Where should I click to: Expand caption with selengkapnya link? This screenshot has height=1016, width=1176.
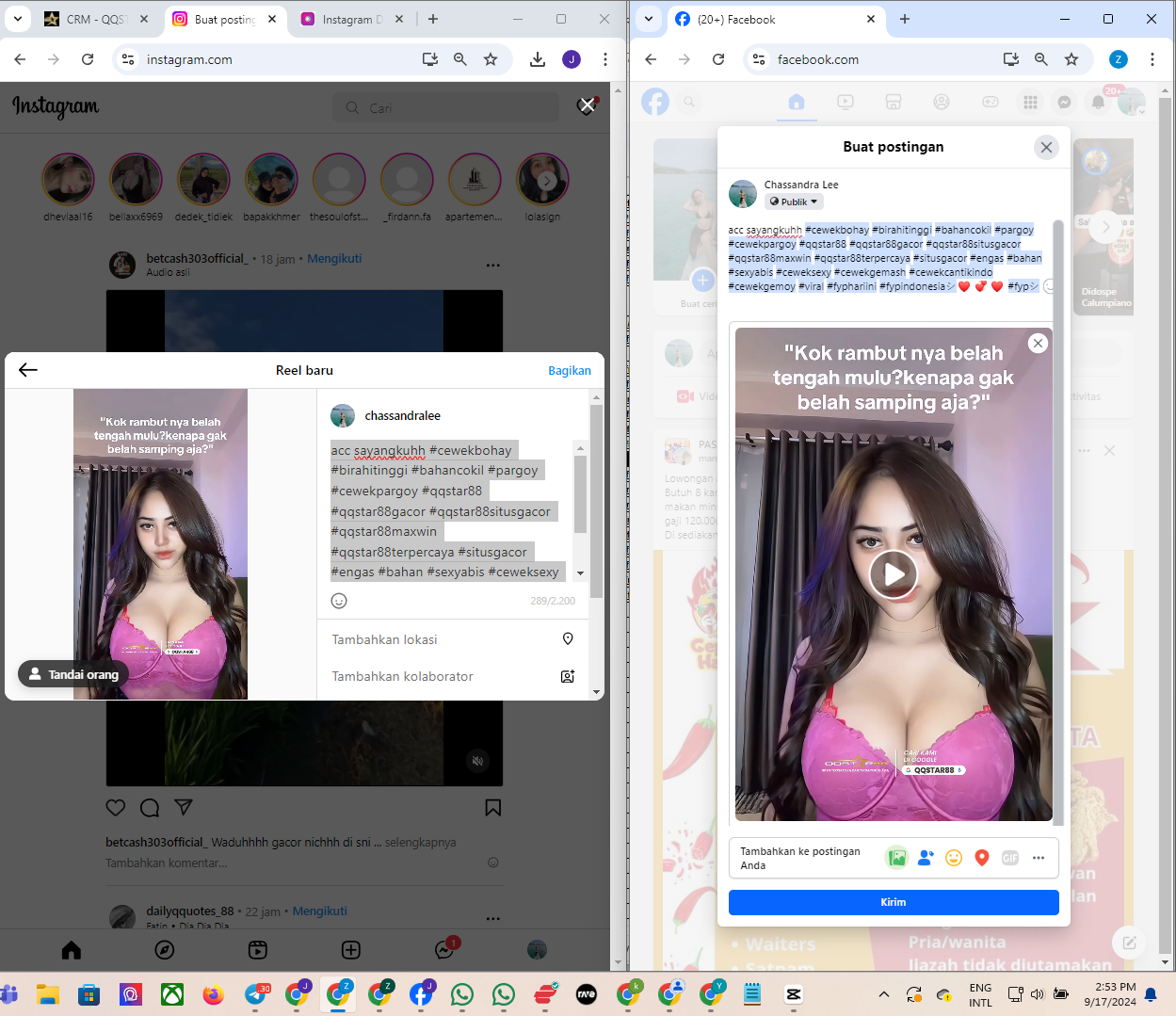pos(420,842)
